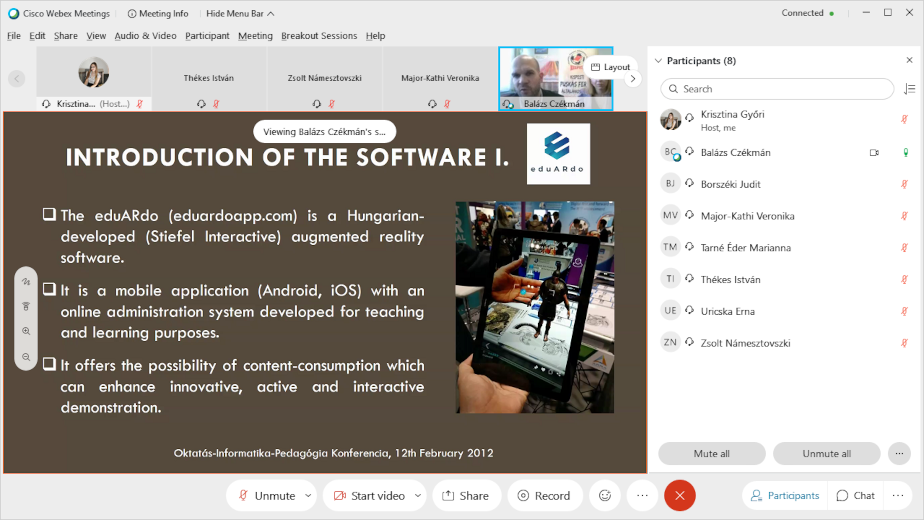Select Balázs Czékmán video thumbnail
Screen dimensions: 924x520
tap(556, 79)
